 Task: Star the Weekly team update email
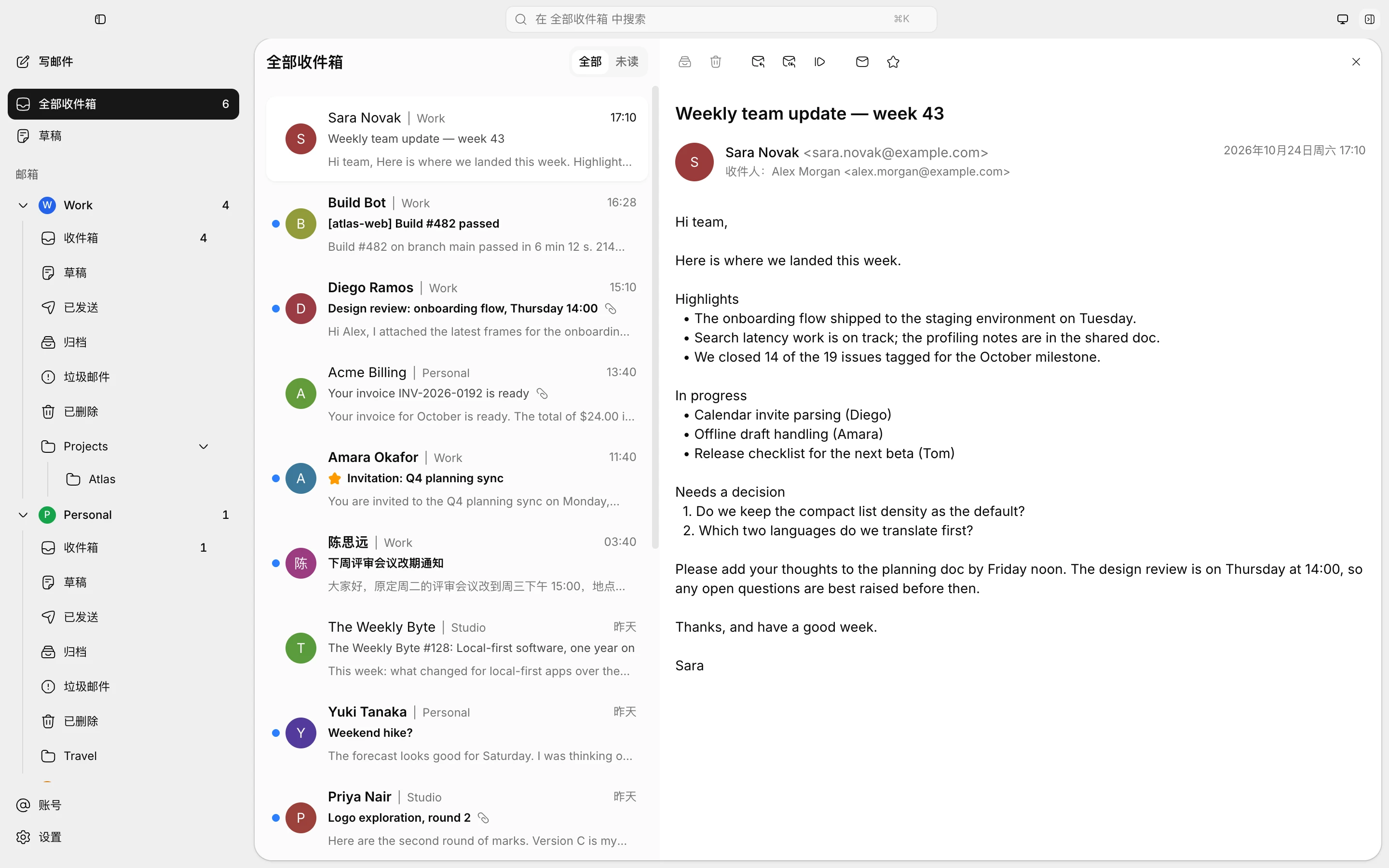click(x=893, y=61)
